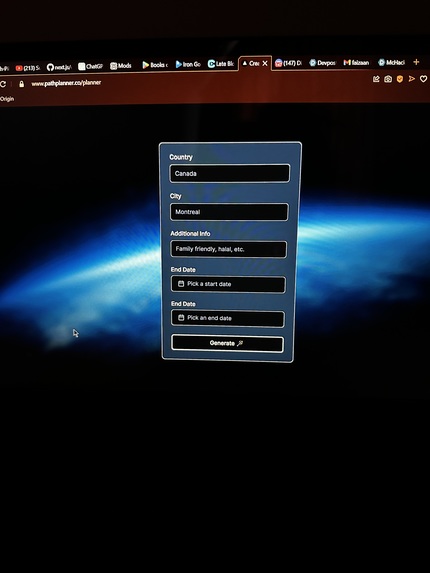Click the Country label
The height and width of the screenshot is (573, 430).
point(181,157)
